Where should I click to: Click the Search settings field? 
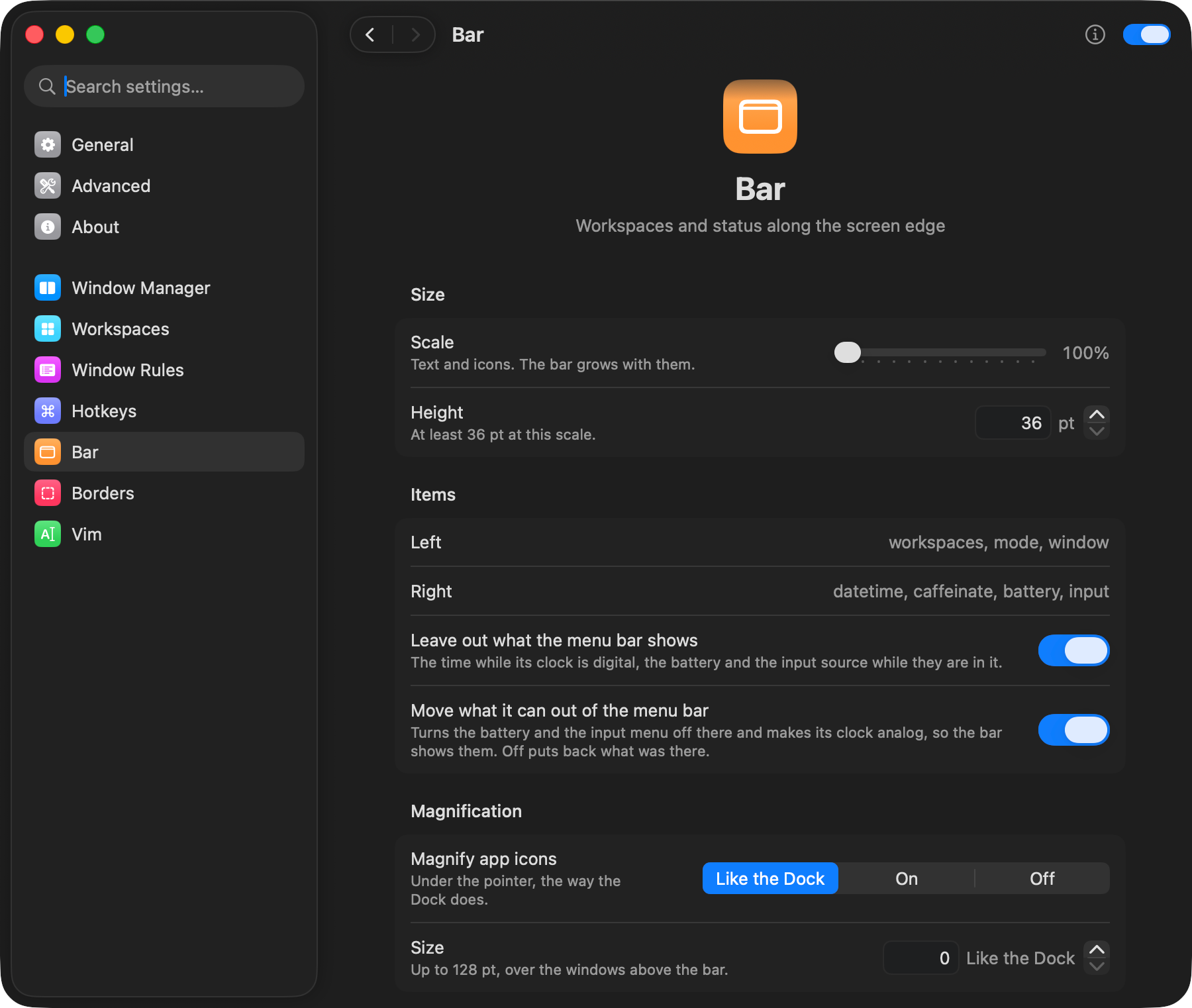[x=164, y=86]
